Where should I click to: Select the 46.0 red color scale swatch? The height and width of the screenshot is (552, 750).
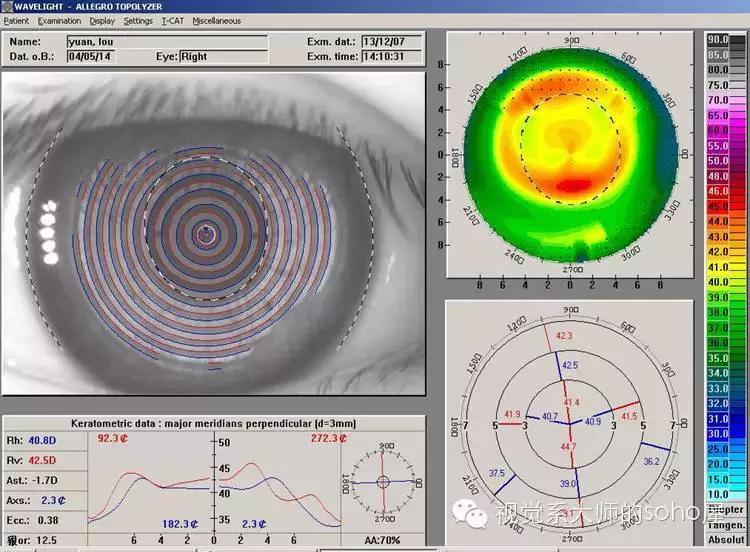coord(725,189)
